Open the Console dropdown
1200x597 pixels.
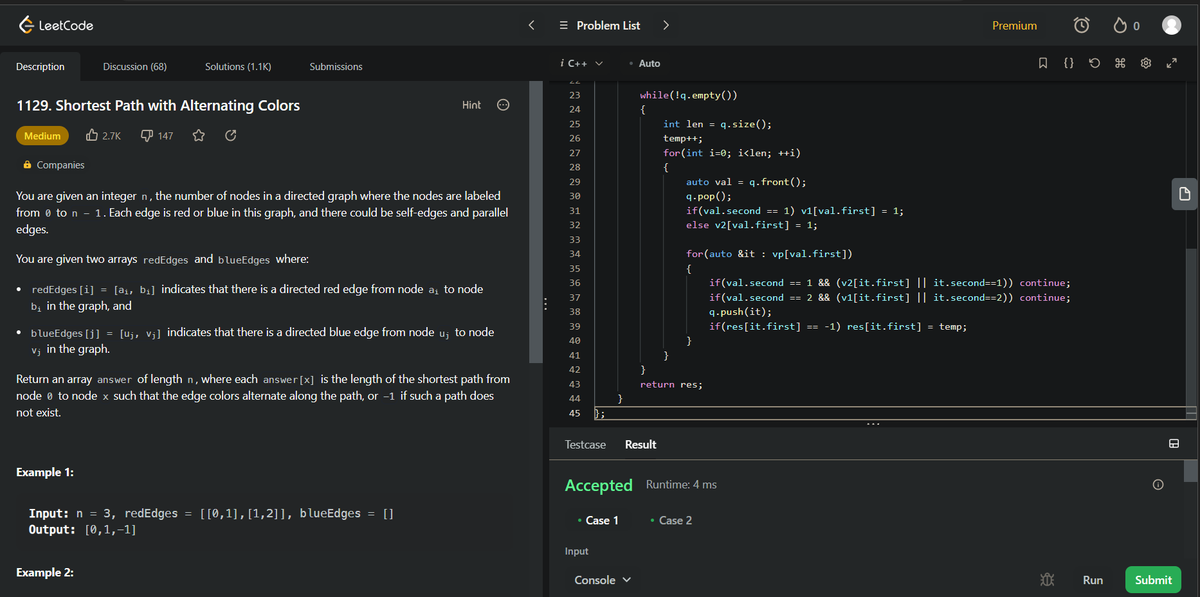point(602,579)
